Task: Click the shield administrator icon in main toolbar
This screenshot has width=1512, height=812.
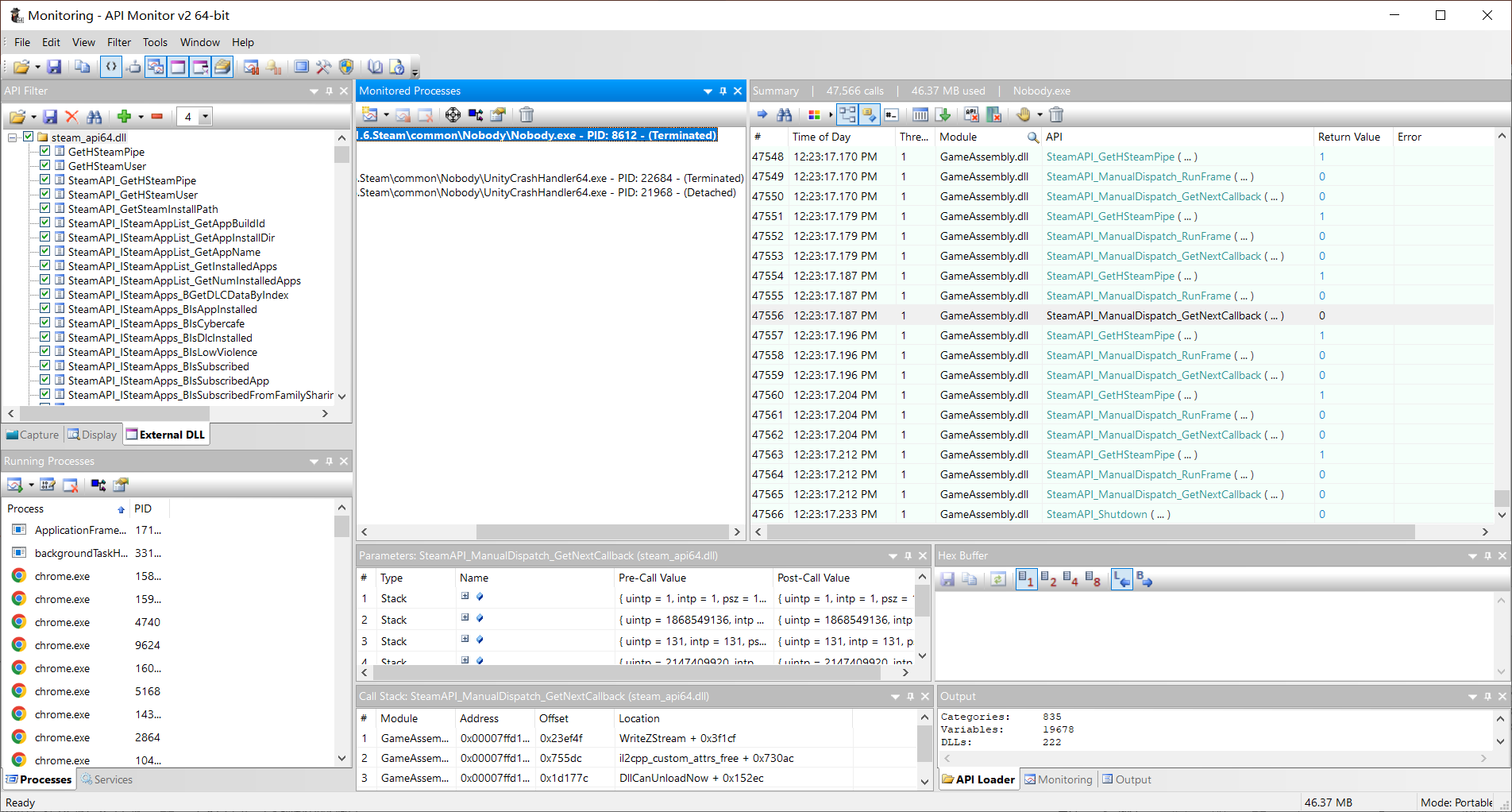Action: point(346,68)
